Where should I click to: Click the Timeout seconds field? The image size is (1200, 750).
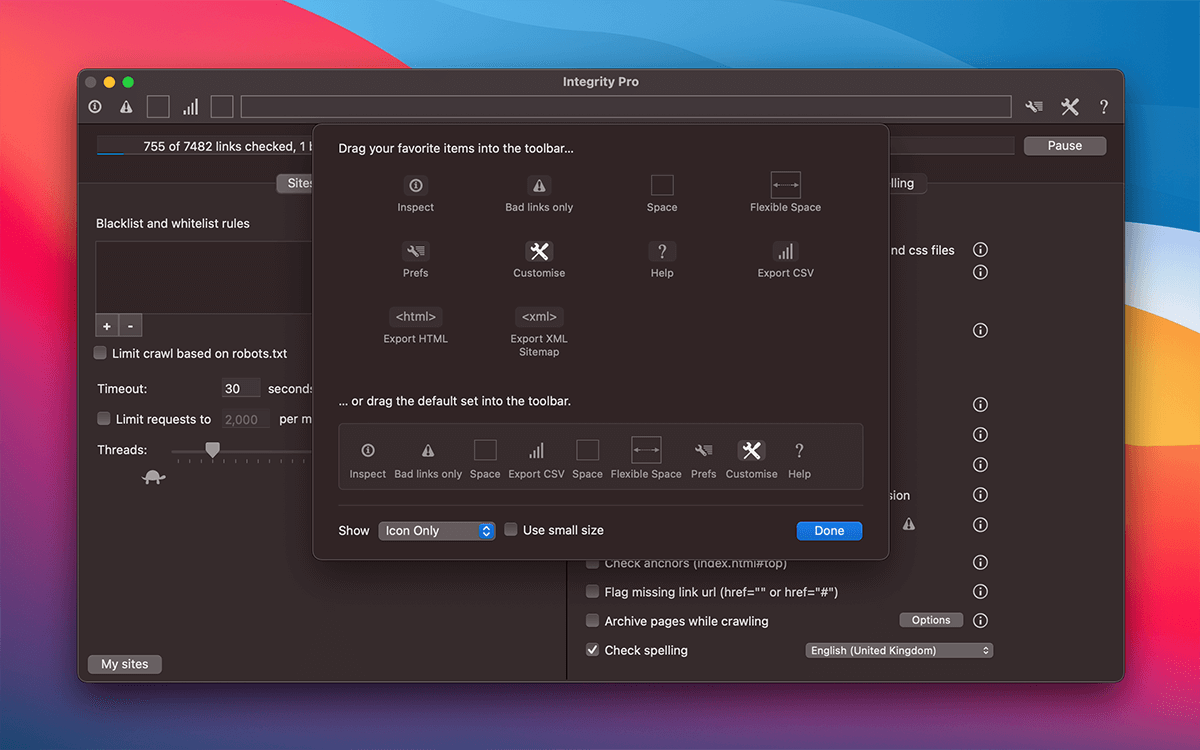click(x=241, y=389)
